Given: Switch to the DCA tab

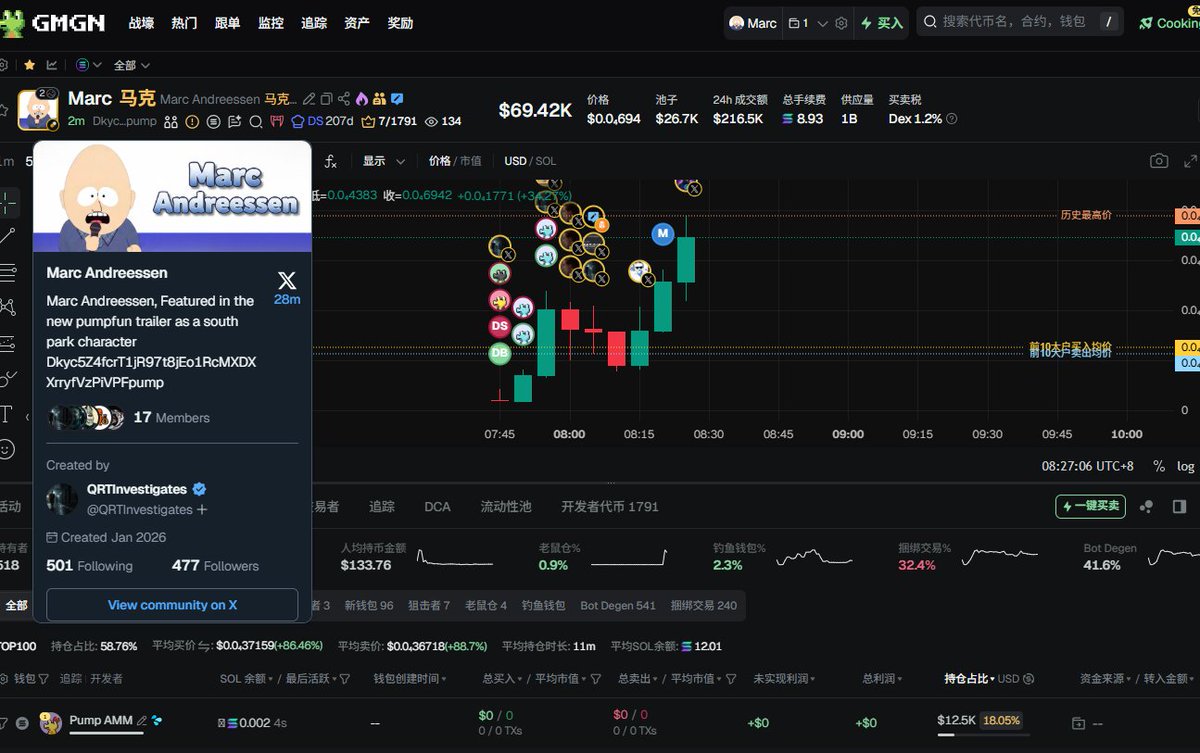Looking at the screenshot, I should pos(437,507).
